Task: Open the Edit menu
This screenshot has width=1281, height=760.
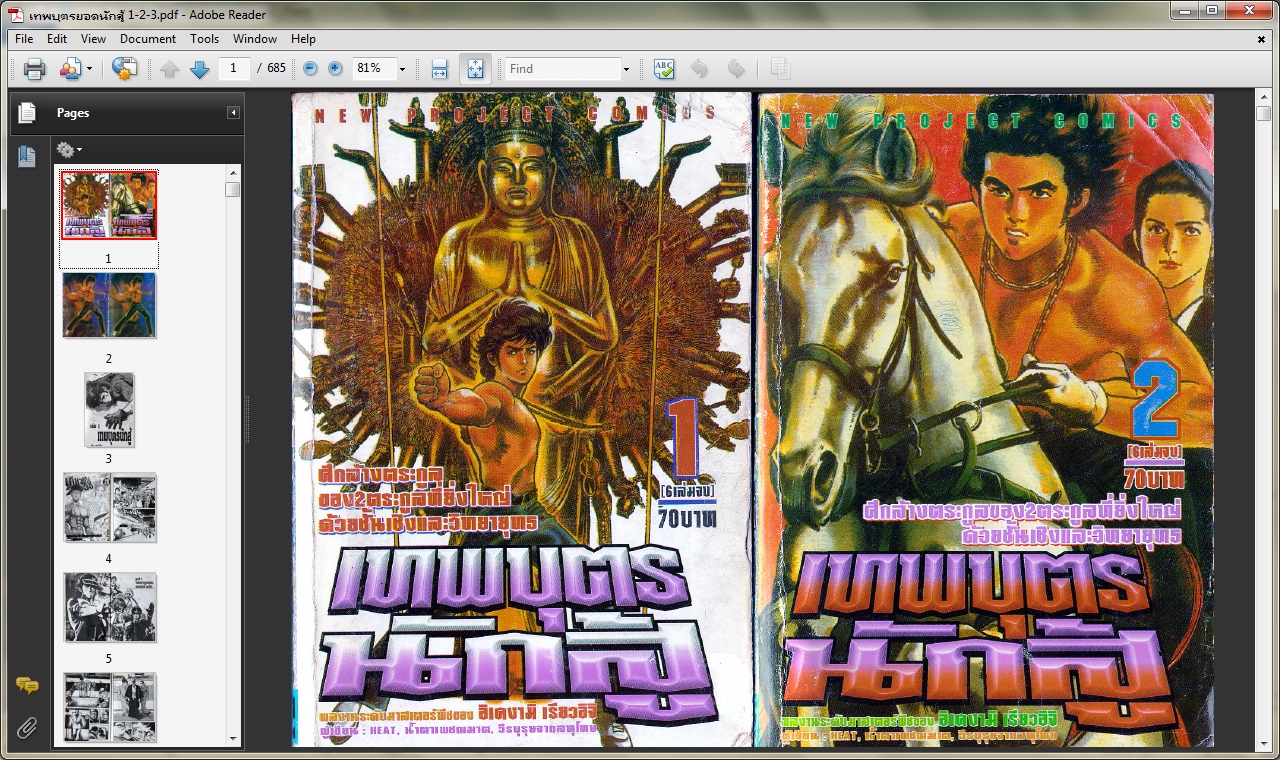Action: point(57,39)
